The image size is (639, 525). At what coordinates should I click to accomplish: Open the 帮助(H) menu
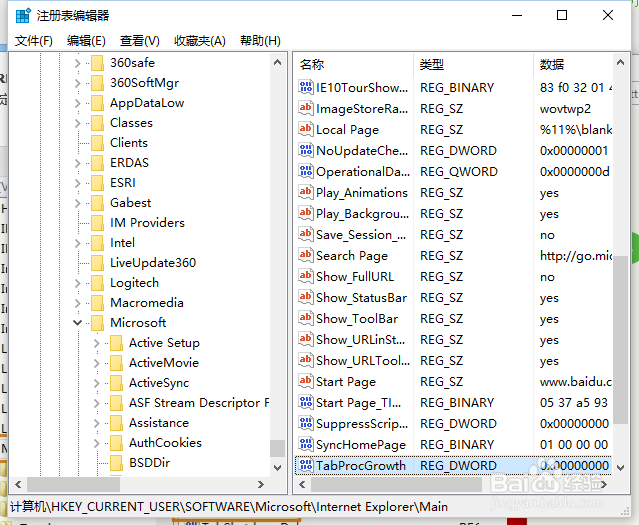(260, 41)
